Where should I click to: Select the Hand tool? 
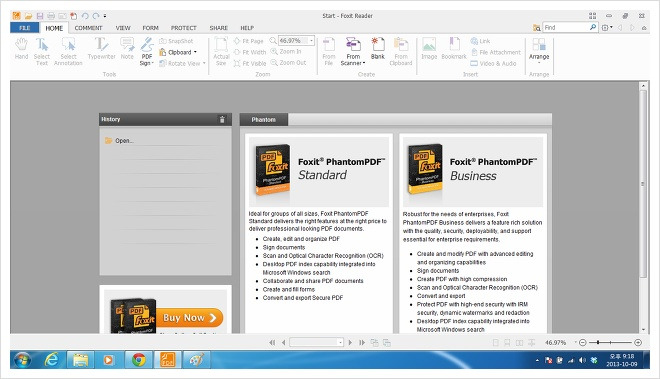21,48
